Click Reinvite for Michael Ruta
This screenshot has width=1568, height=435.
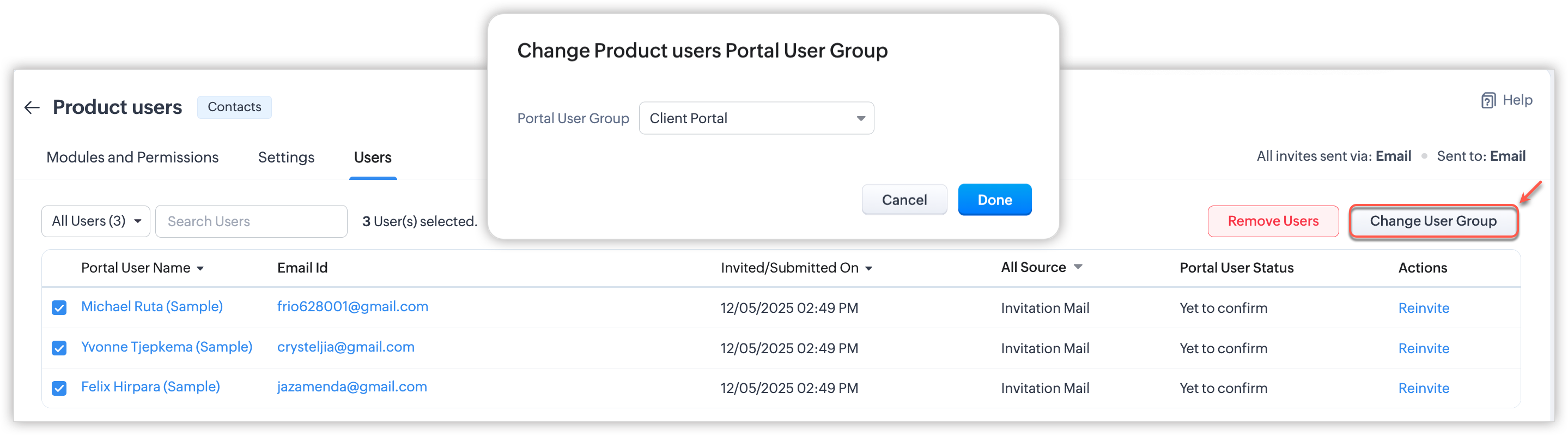tap(1423, 309)
